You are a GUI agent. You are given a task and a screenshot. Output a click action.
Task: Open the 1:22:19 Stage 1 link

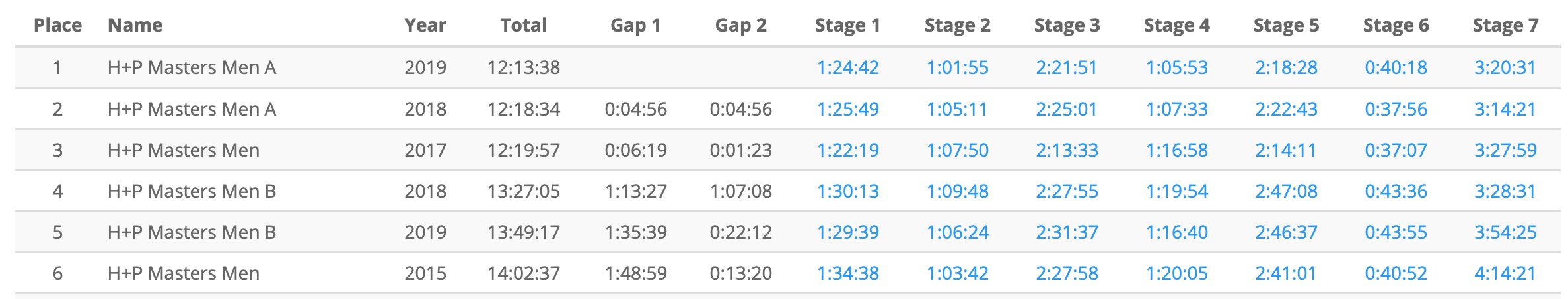[847, 150]
